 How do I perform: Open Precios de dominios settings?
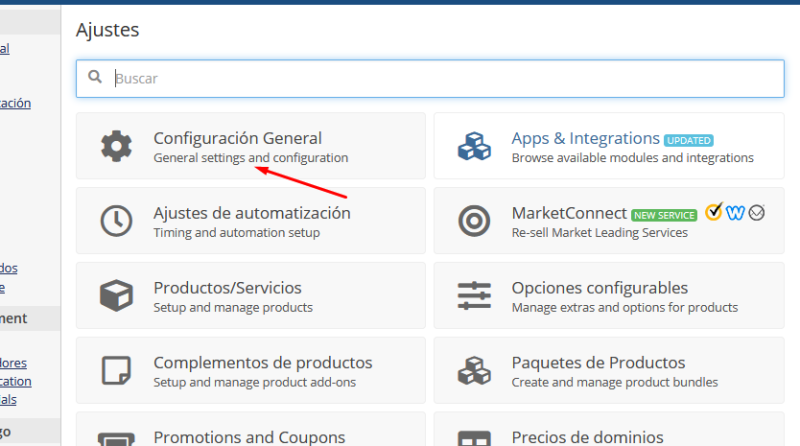point(587,436)
